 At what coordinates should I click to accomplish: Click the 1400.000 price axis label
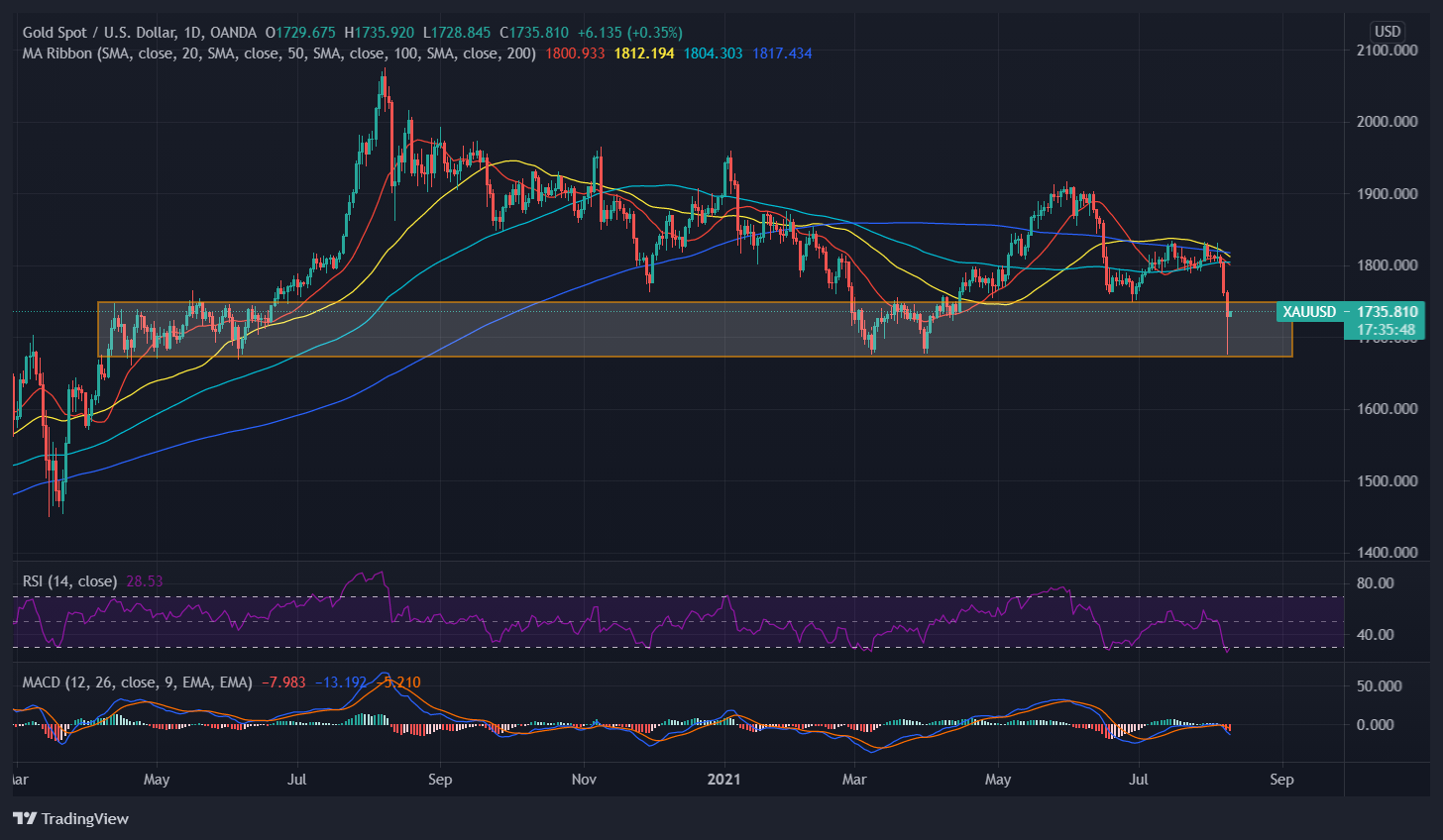[1387, 553]
